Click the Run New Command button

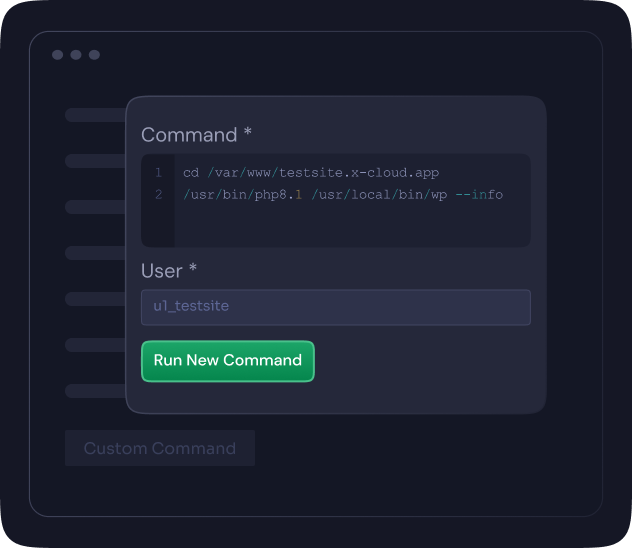pos(228,361)
